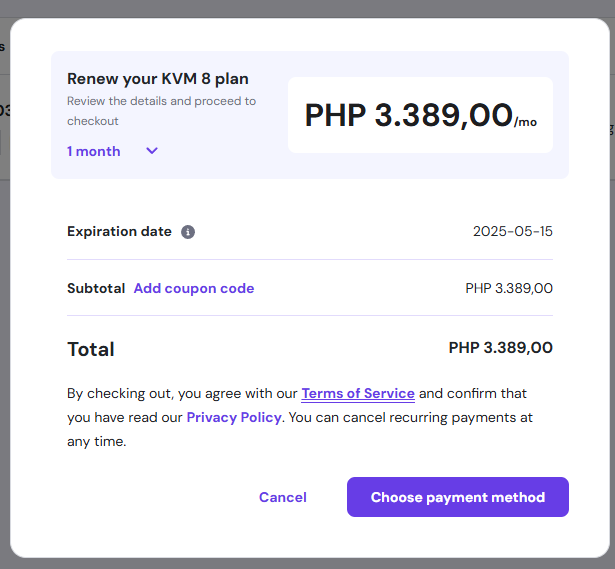Open the Privacy Policy link
This screenshot has height=569, width=615.
tap(234, 417)
